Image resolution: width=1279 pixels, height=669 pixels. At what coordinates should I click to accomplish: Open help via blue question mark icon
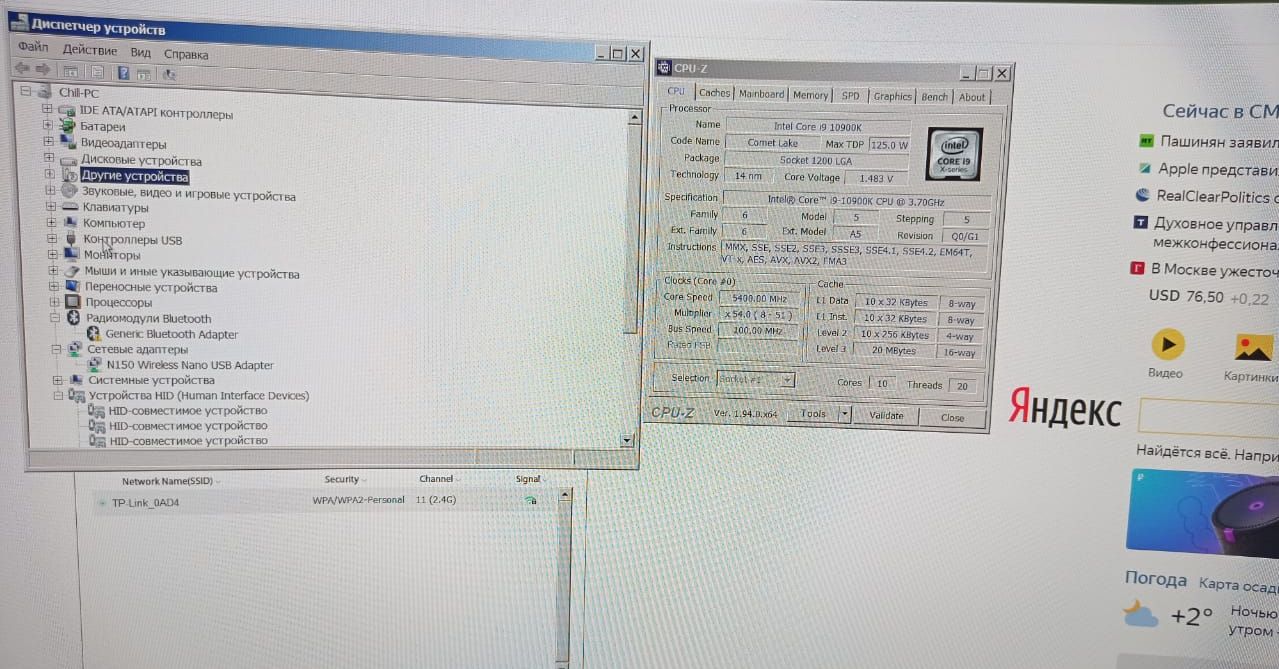point(123,73)
